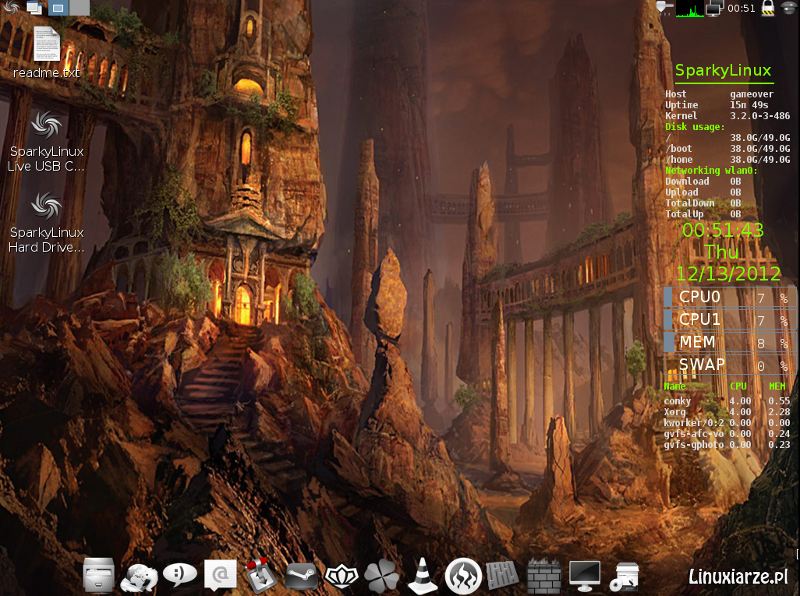Viewport: 800px width, 596px height.
Task: Lock the screen with the padlock tray icon
Action: 766,9
